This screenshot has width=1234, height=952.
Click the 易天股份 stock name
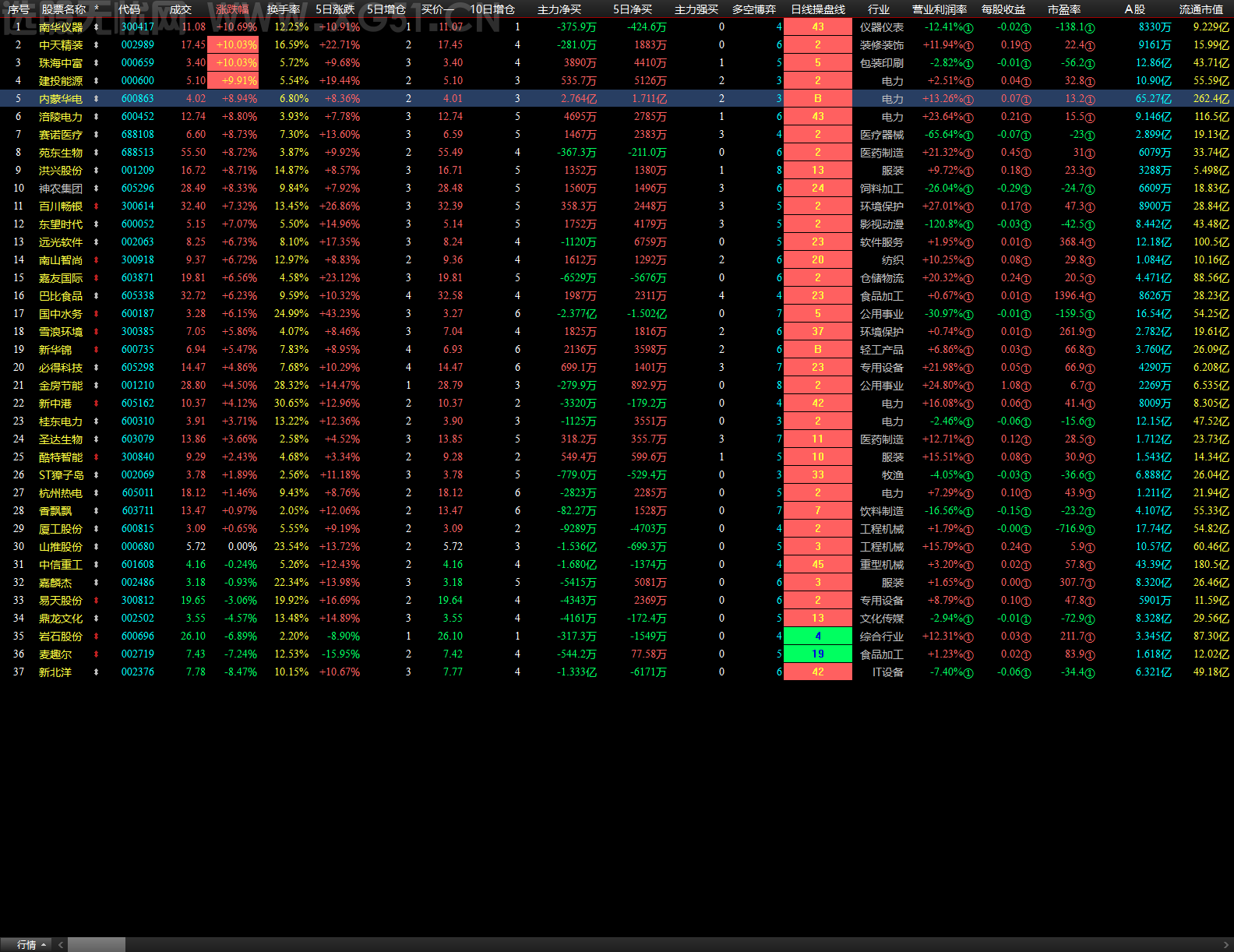click(61, 601)
